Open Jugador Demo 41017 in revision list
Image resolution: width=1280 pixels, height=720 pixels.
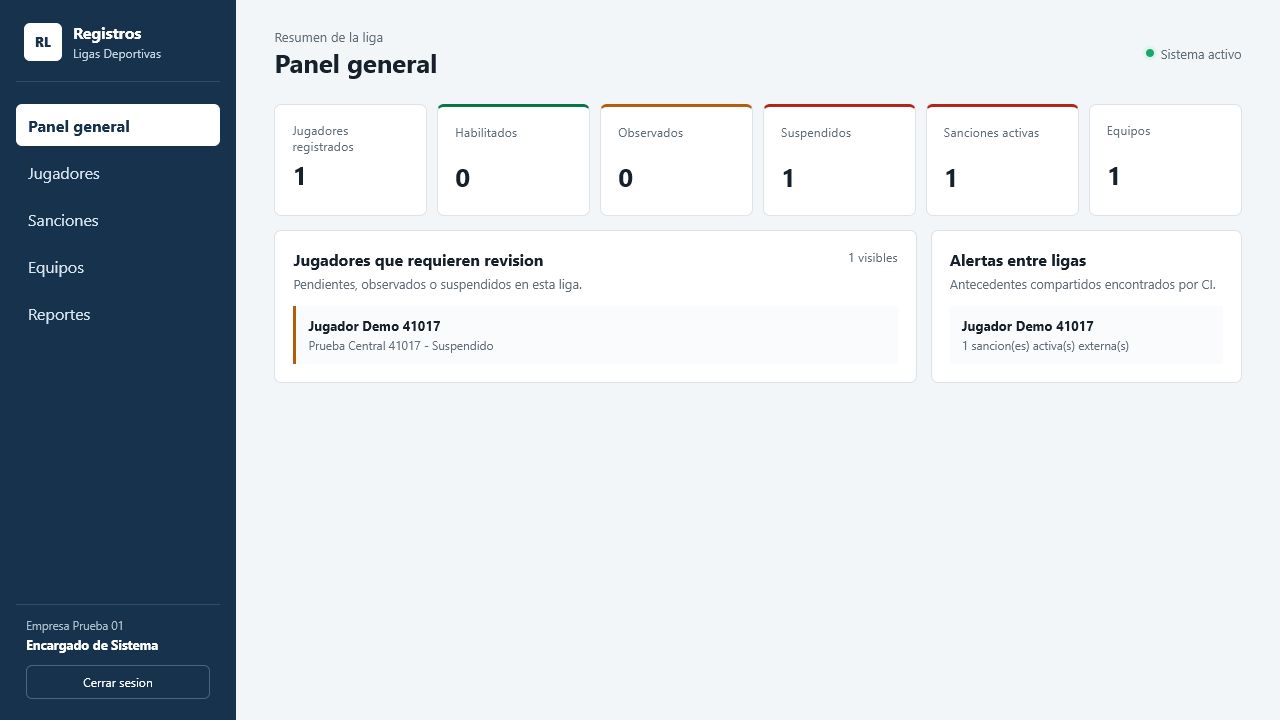pos(596,335)
